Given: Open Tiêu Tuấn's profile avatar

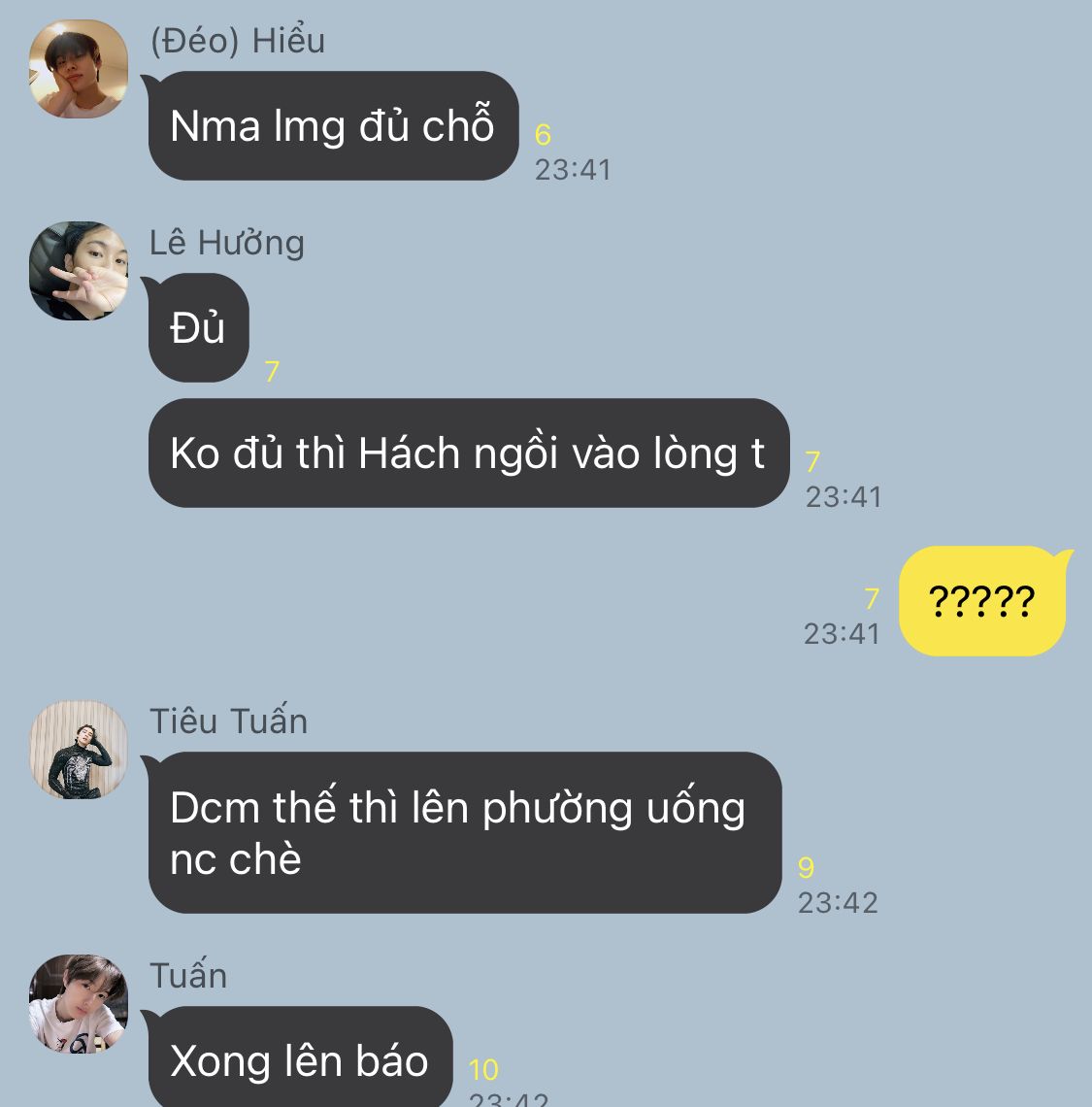Looking at the screenshot, I should (x=79, y=750).
